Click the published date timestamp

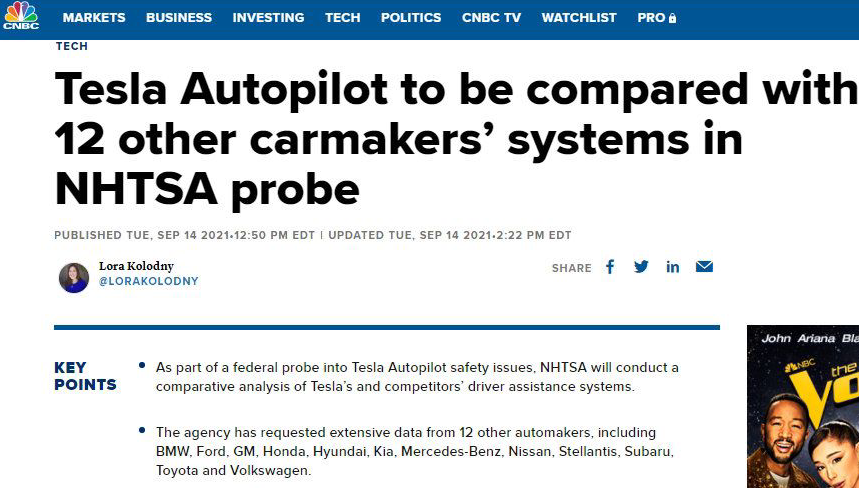pos(184,235)
